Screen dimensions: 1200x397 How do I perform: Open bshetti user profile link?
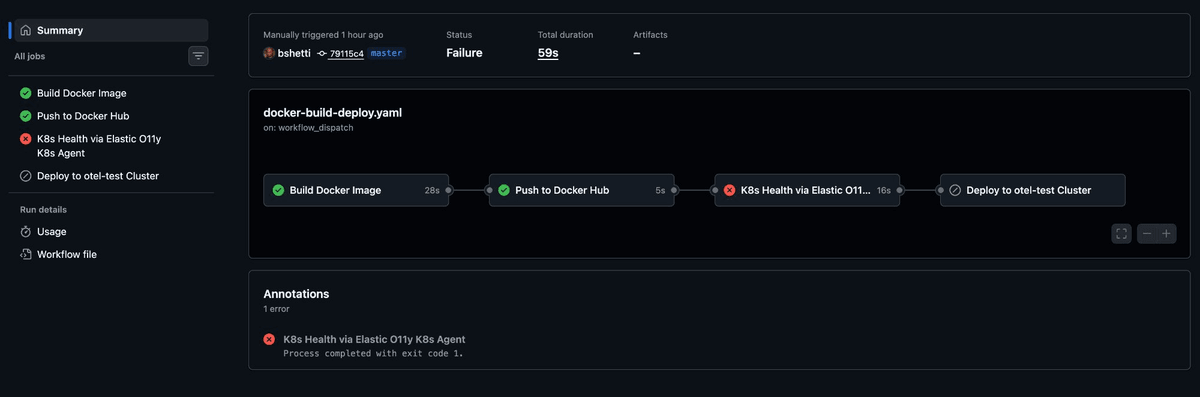coord(293,53)
